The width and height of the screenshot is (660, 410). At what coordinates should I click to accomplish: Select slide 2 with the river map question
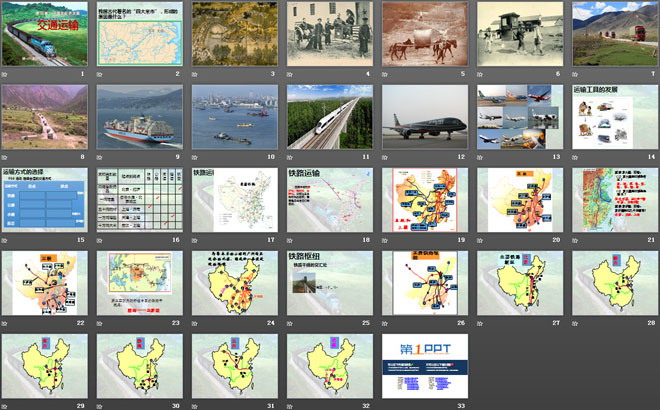point(140,34)
